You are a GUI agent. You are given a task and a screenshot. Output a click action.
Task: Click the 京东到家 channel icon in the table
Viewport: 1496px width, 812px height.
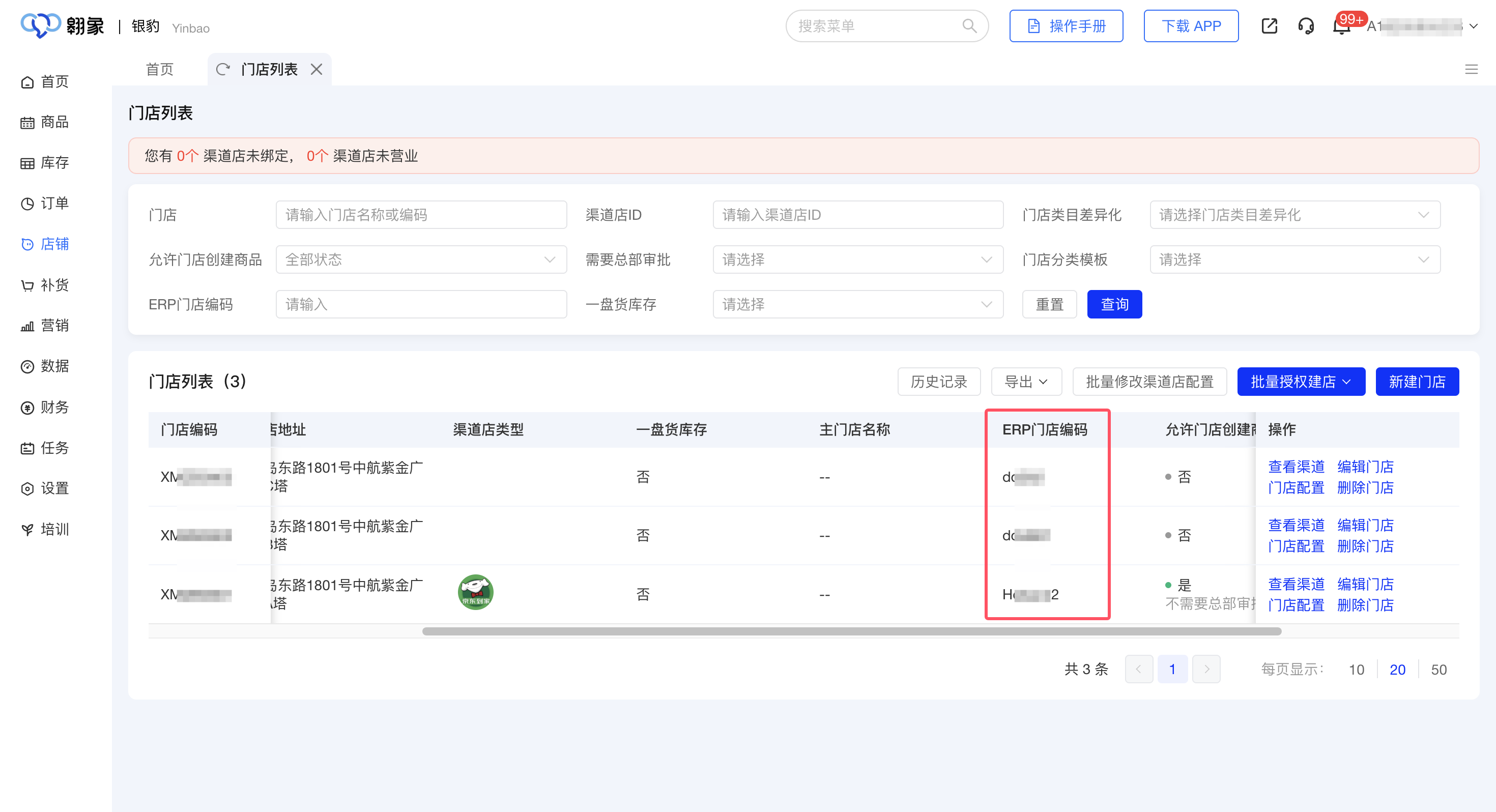pos(475,591)
